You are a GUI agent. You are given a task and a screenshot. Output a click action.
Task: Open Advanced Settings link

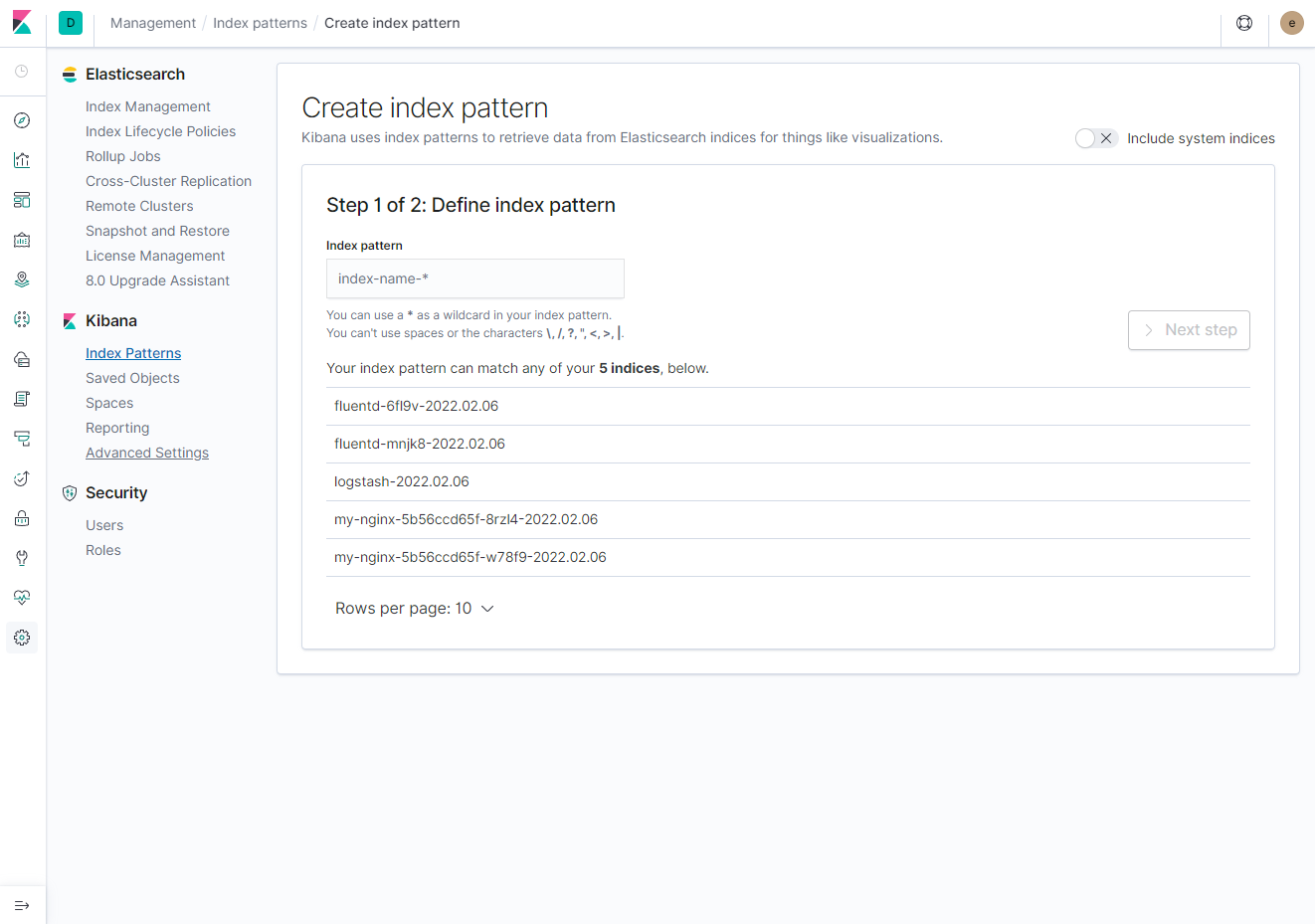pos(147,453)
